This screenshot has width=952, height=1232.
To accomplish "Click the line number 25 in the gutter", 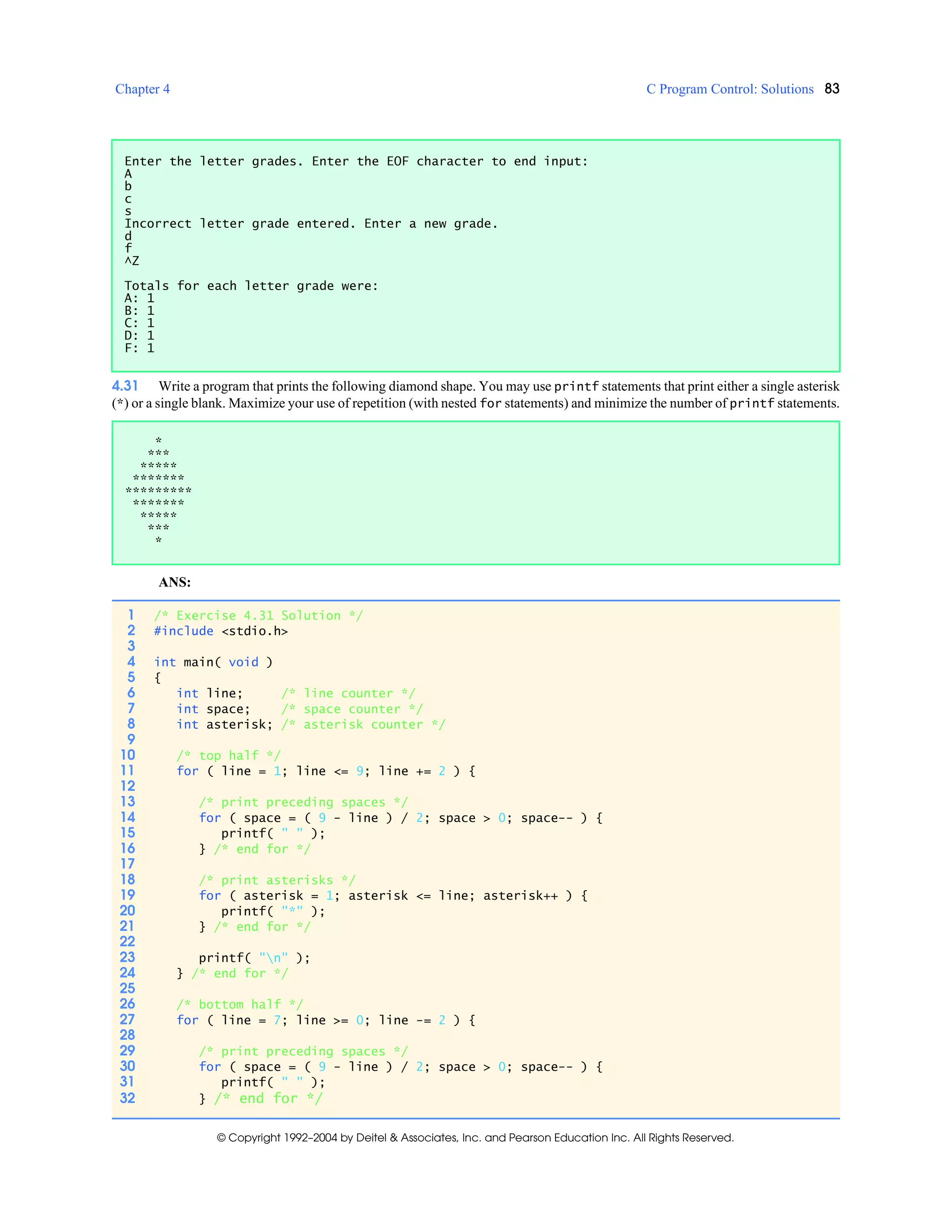I will point(127,988).
